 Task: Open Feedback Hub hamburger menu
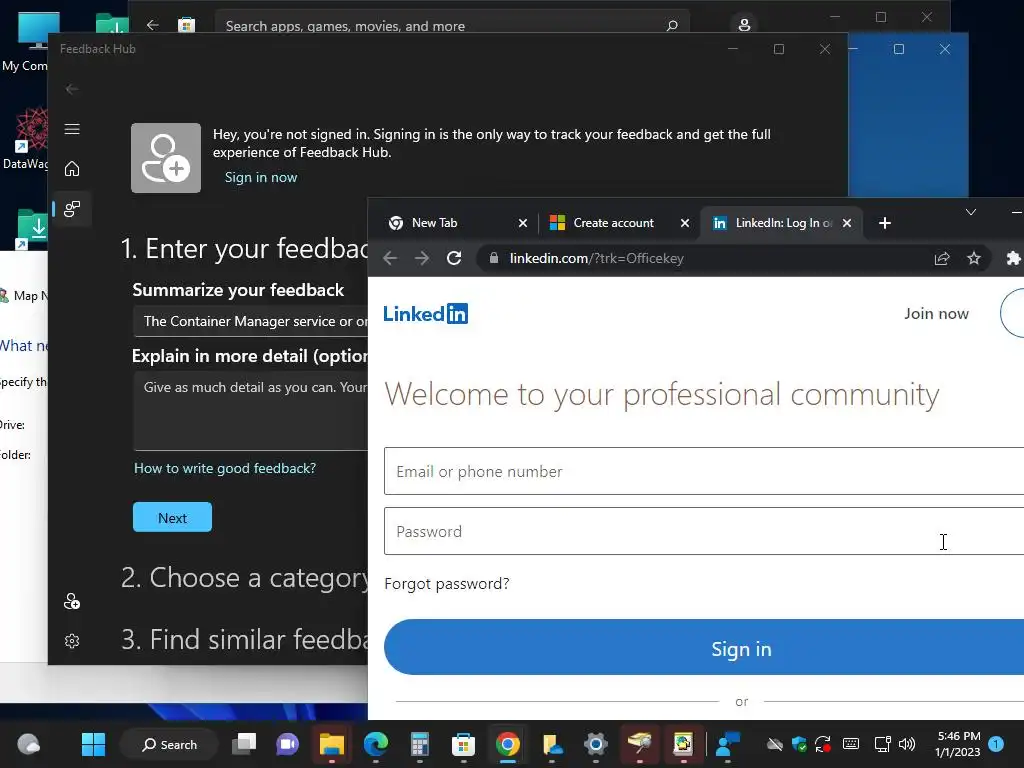point(72,129)
